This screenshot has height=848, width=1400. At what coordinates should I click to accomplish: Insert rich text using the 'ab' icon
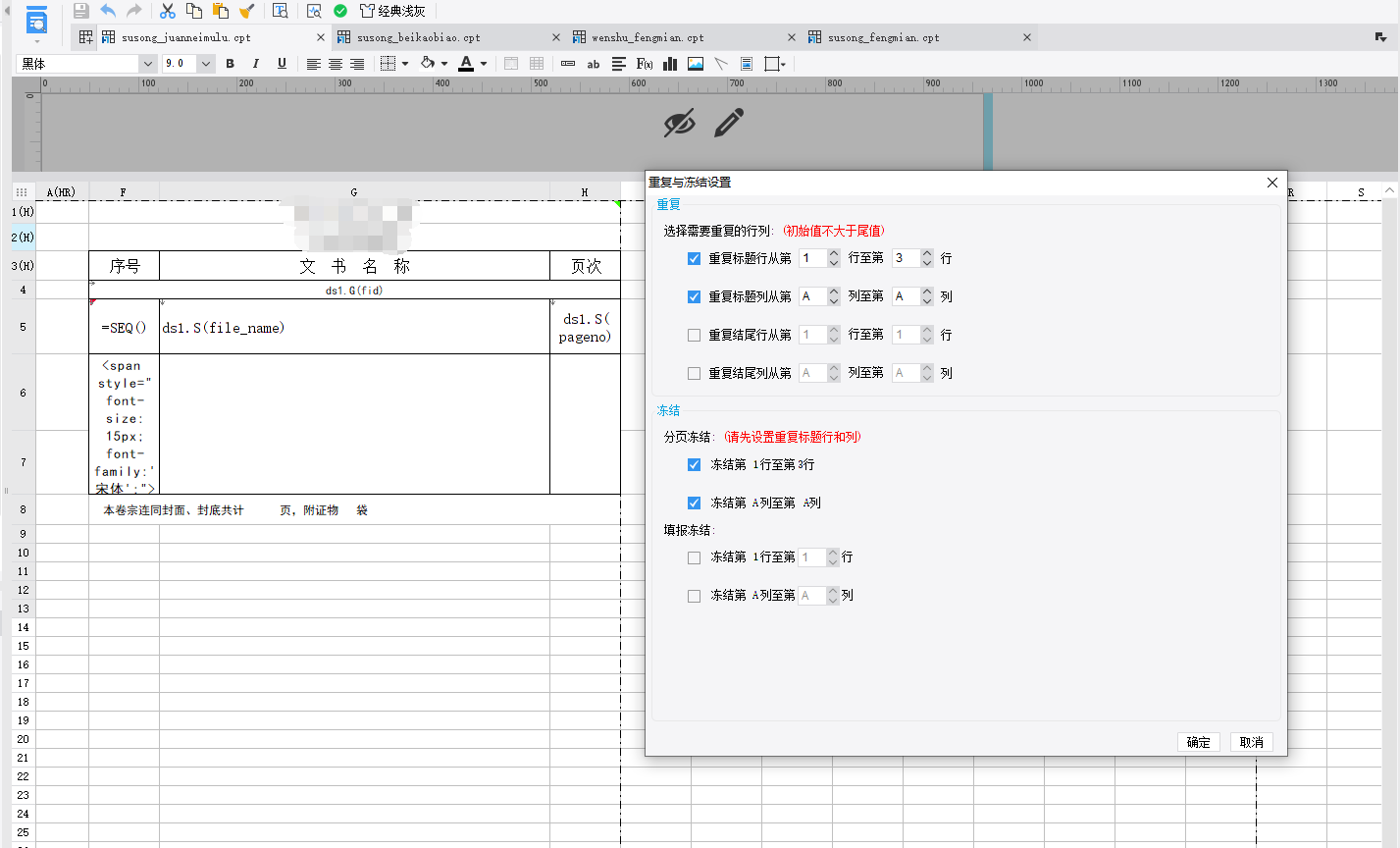[594, 64]
